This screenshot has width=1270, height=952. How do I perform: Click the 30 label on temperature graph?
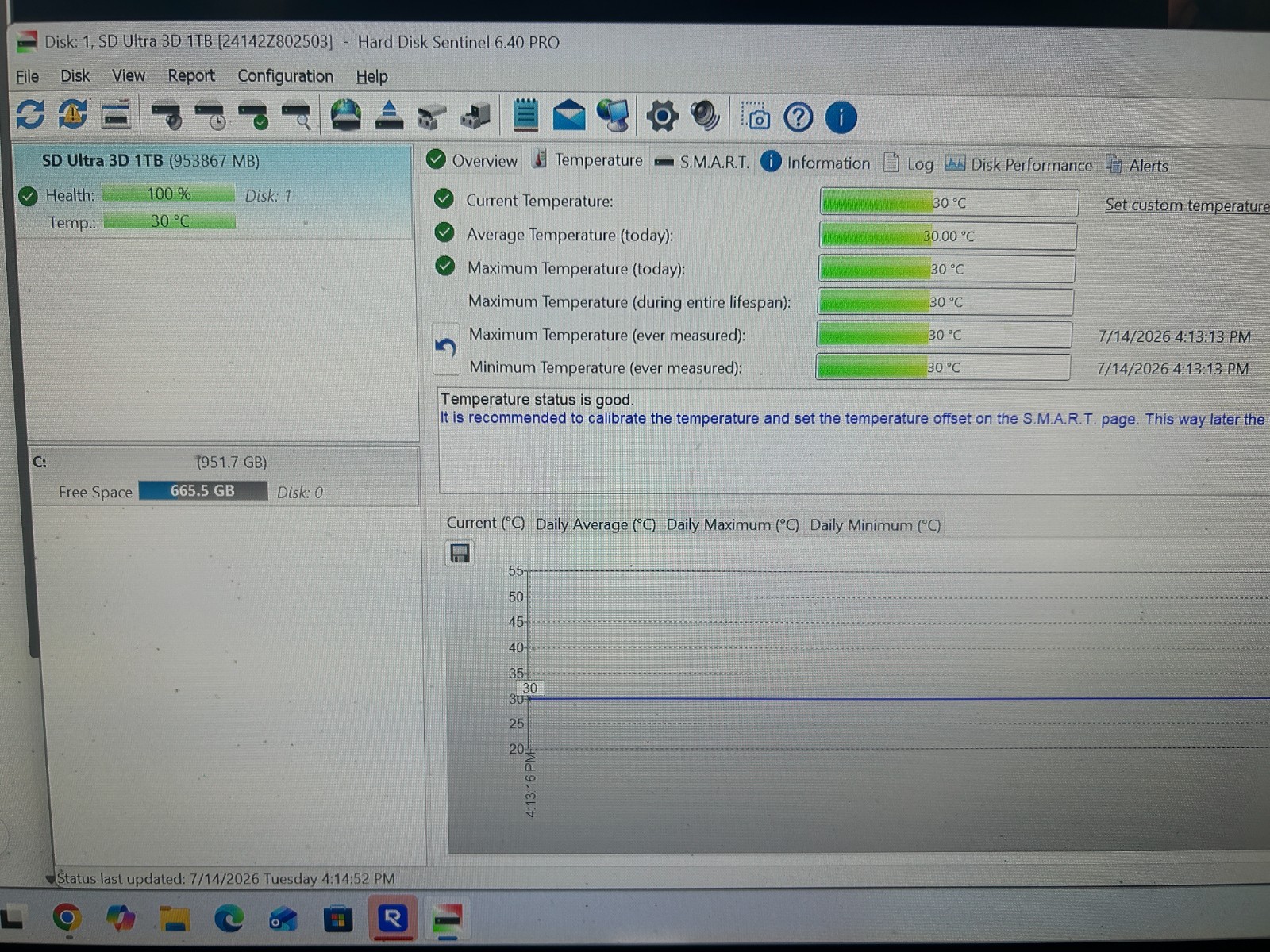529,689
